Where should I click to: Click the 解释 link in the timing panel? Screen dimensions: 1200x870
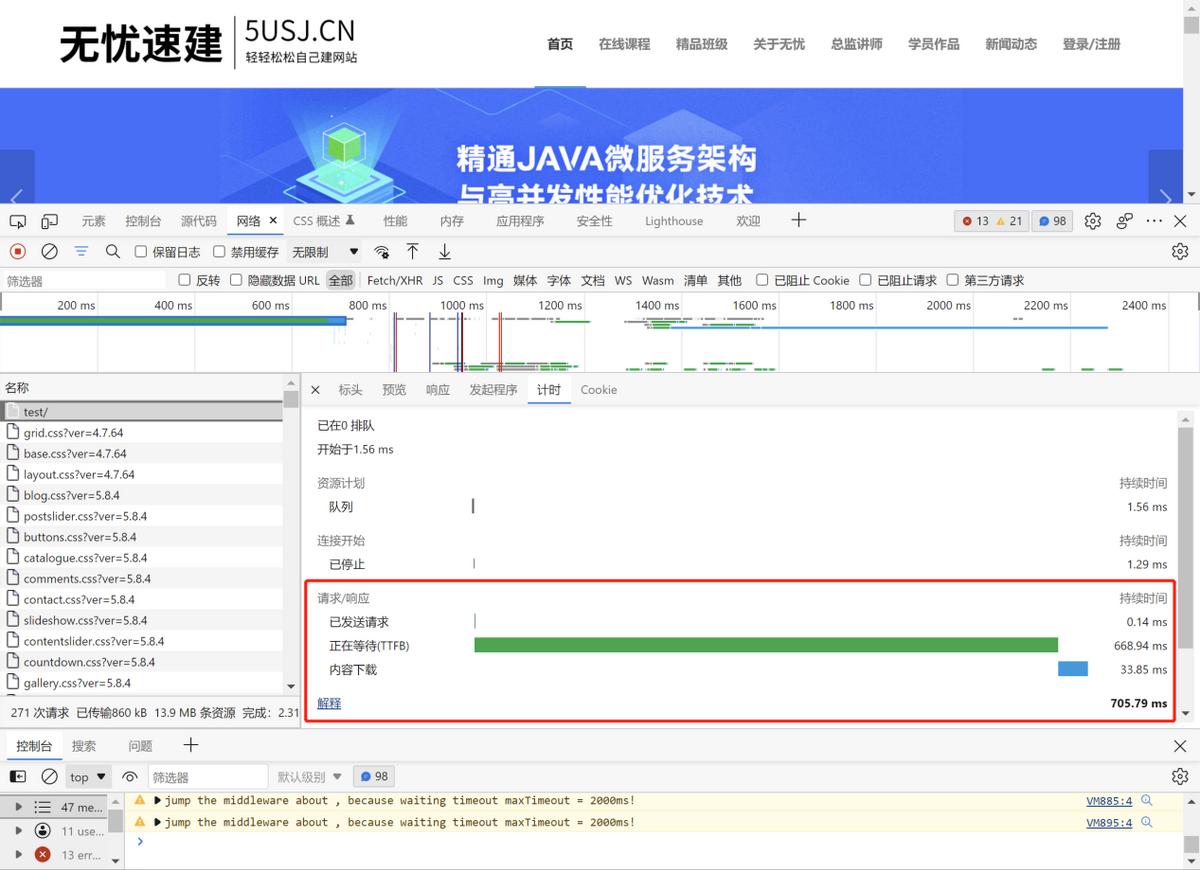[x=328, y=703]
